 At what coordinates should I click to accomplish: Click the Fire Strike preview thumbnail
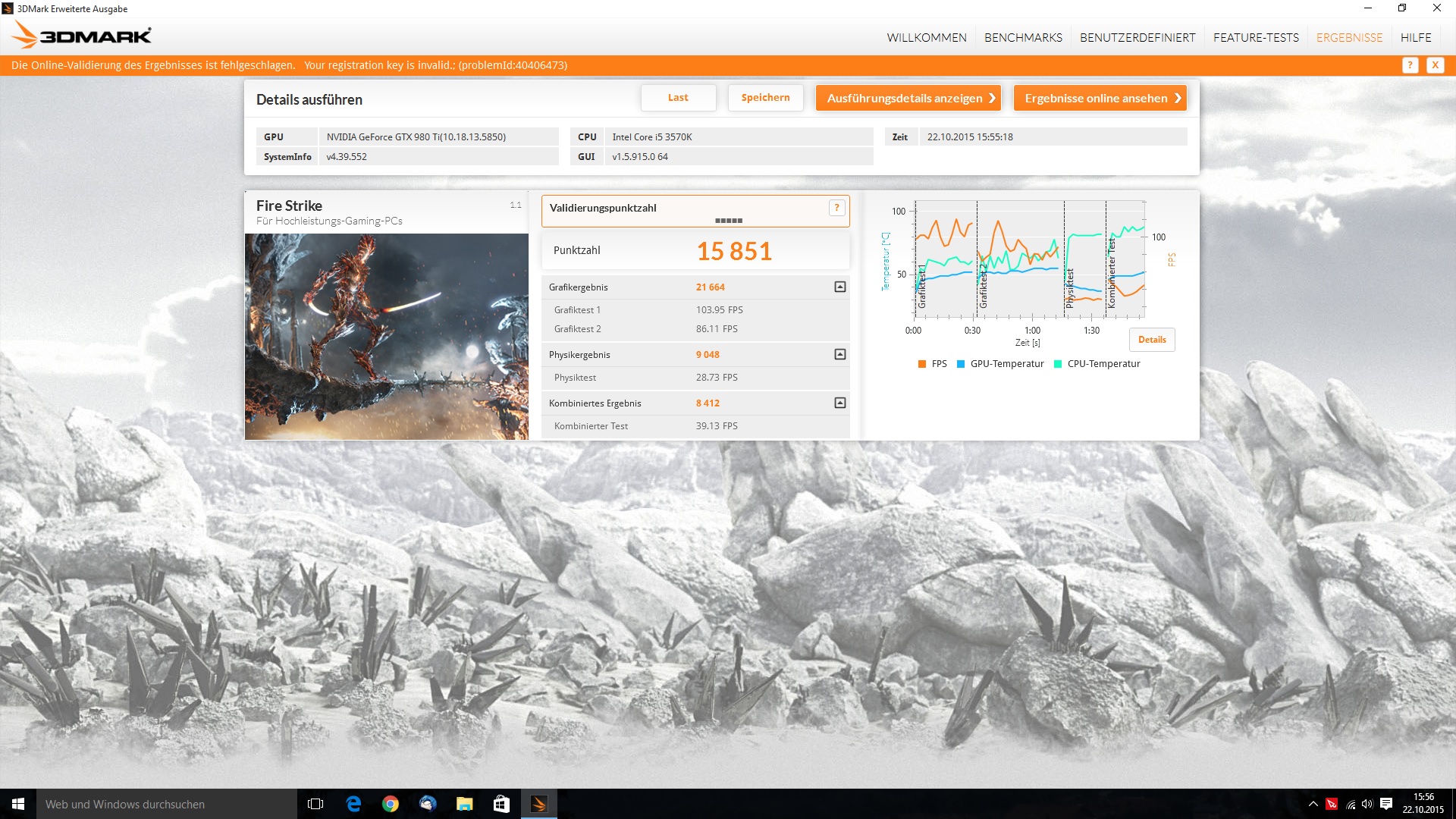click(x=387, y=337)
